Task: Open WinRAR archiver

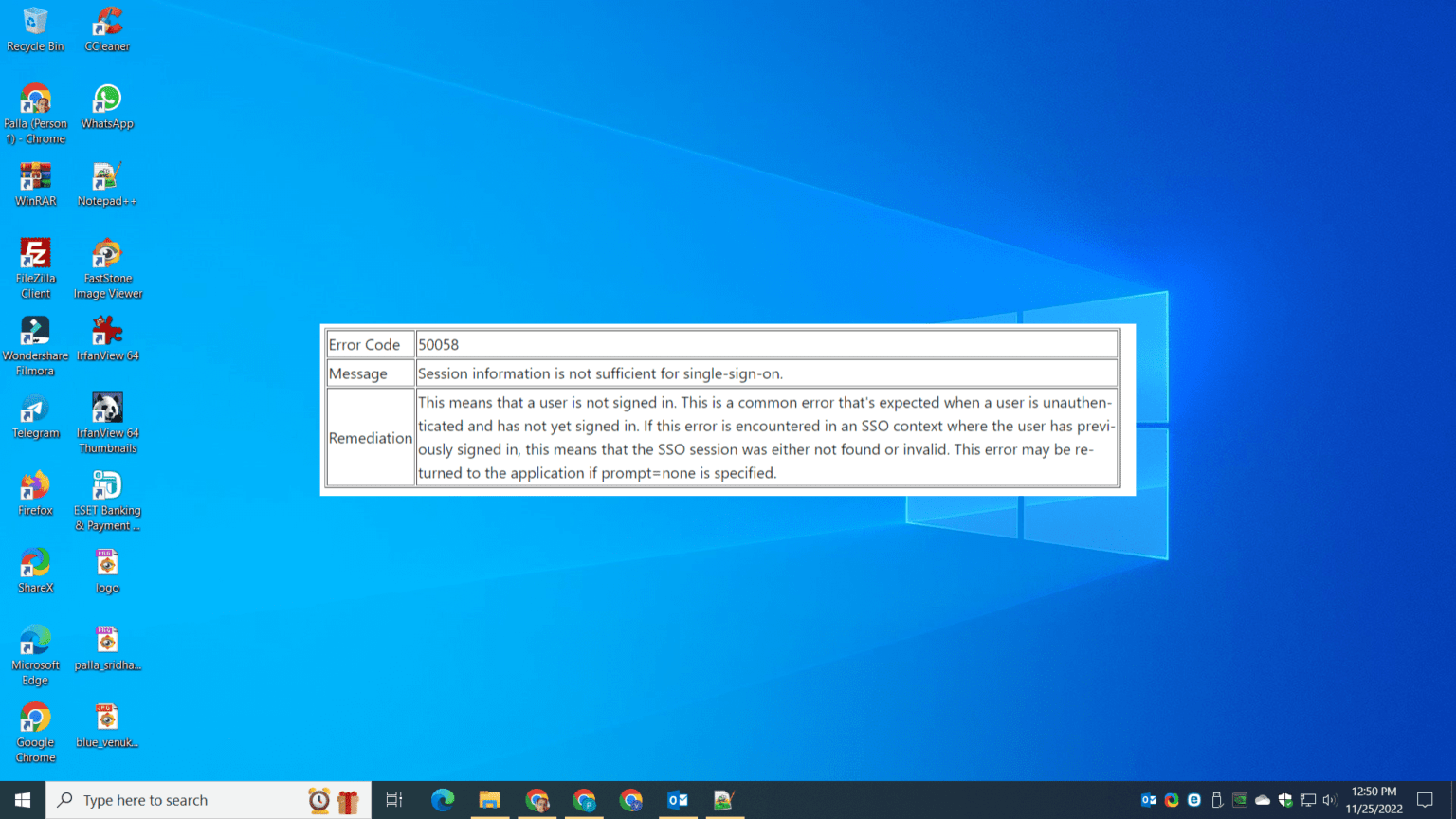Action: tap(35, 175)
